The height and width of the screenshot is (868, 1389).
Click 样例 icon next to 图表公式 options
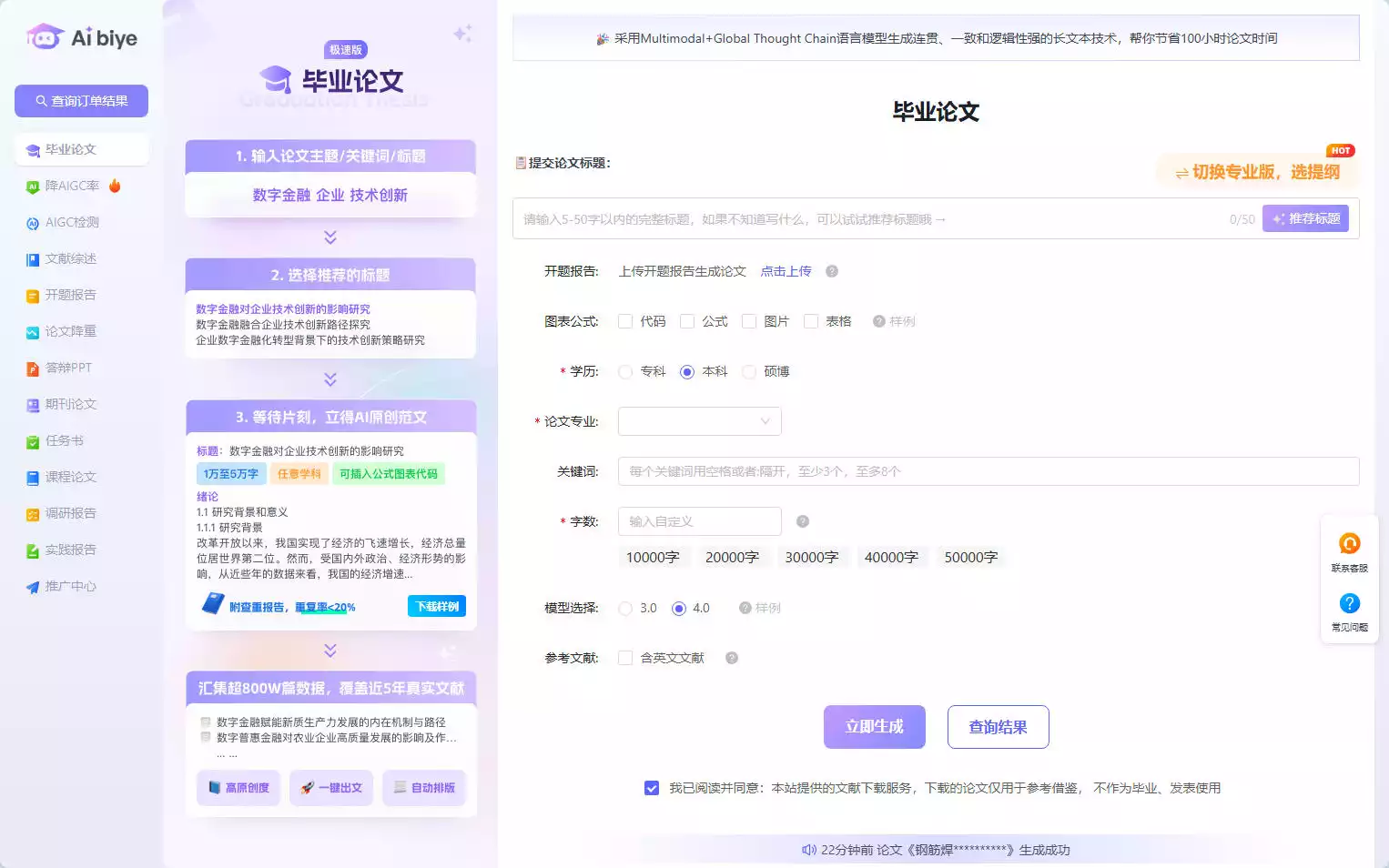click(878, 321)
